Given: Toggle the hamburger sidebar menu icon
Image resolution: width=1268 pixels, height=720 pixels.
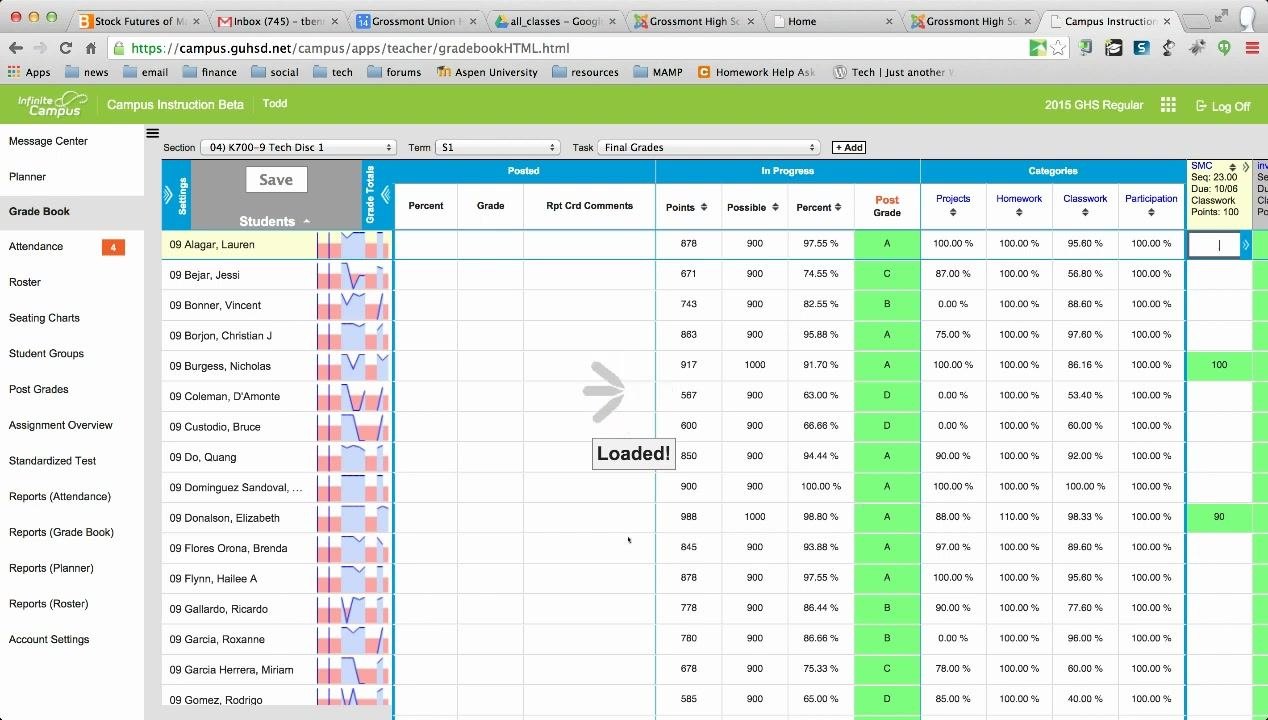Looking at the screenshot, I should (x=152, y=133).
